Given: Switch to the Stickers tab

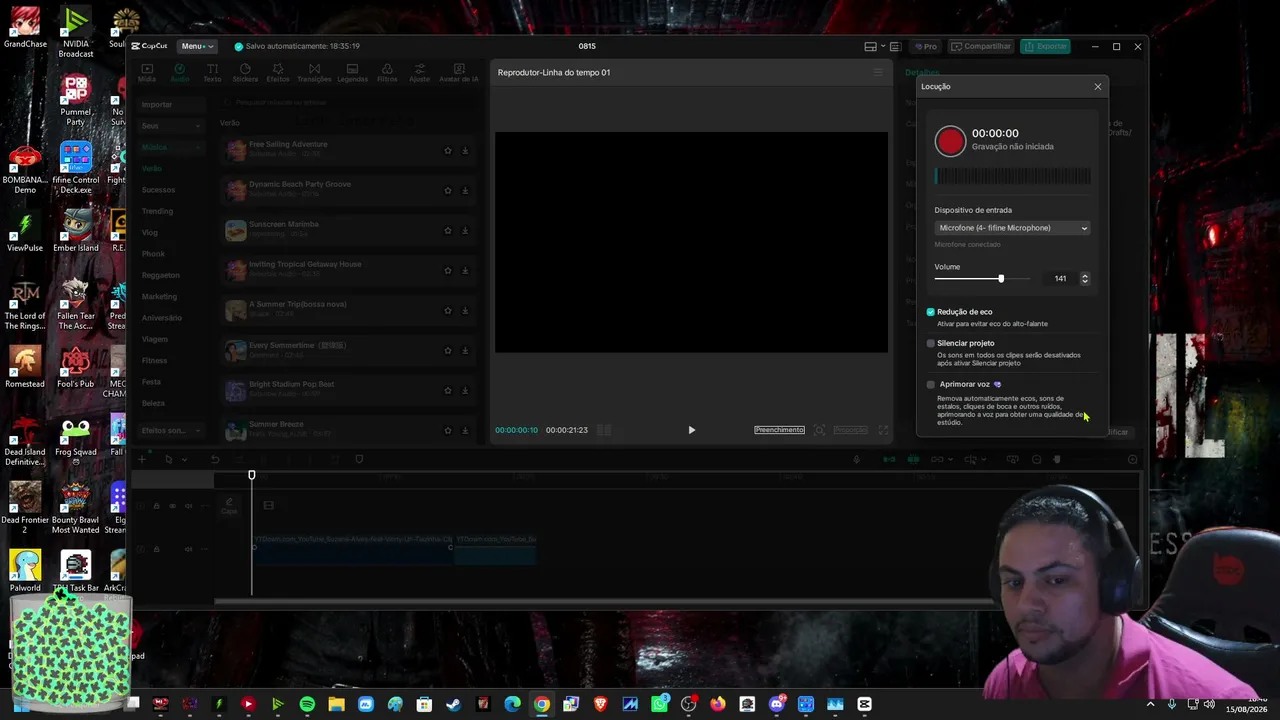Looking at the screenshot, I should (245, 73).
